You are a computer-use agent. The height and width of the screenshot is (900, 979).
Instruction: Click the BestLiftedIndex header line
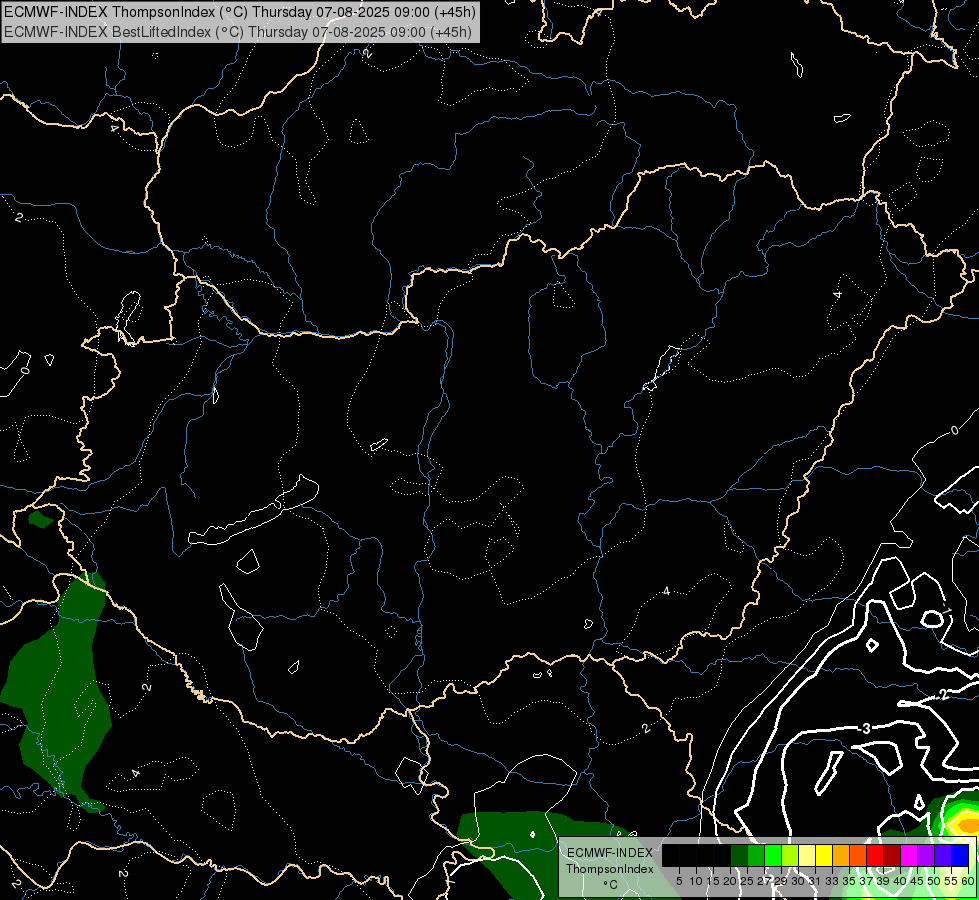point(238,32)
